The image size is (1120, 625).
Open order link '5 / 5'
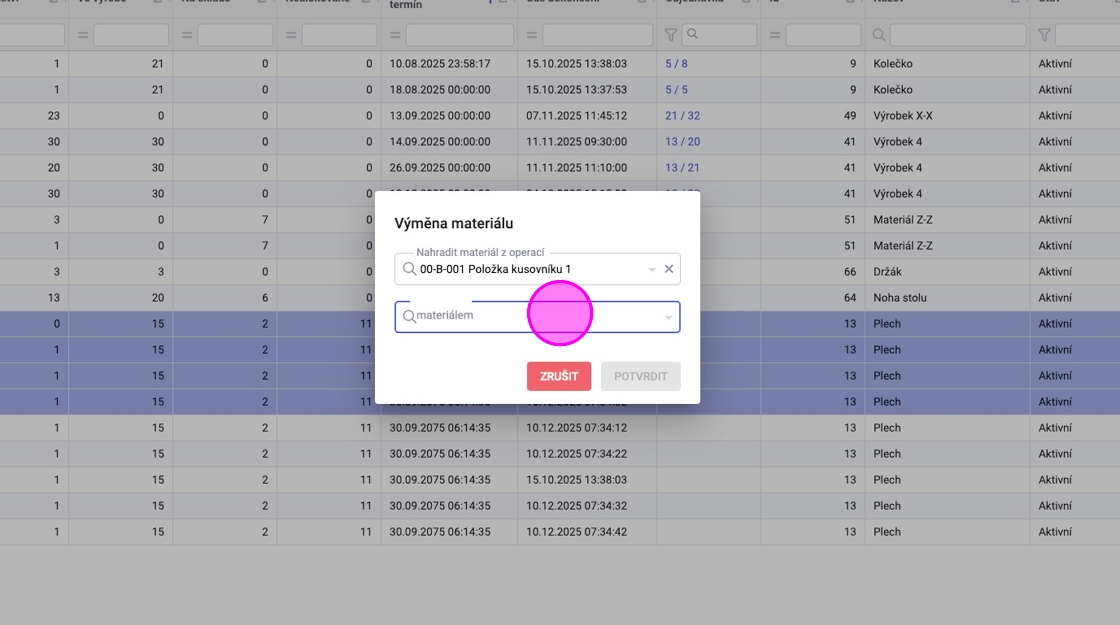point(676,90)
